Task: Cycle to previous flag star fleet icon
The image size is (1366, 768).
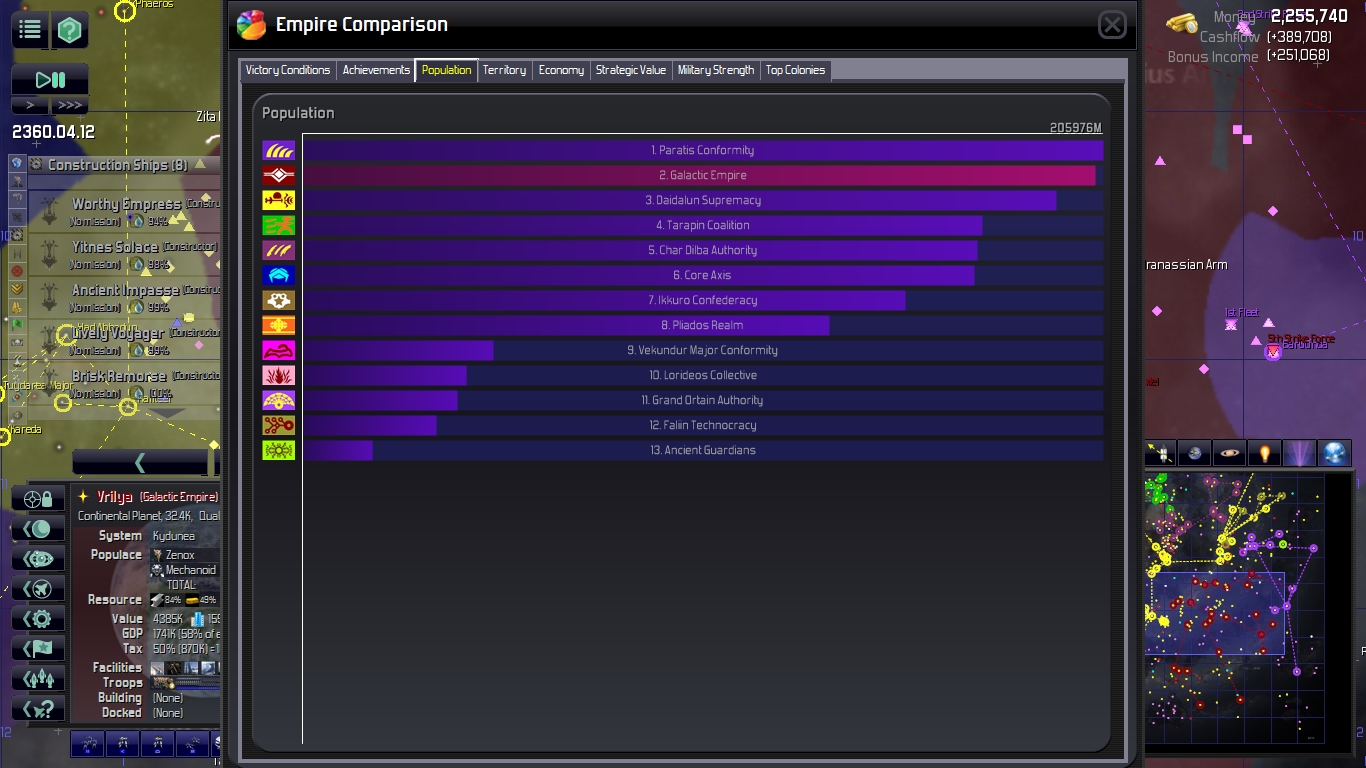Action: [x=38, y=649]
